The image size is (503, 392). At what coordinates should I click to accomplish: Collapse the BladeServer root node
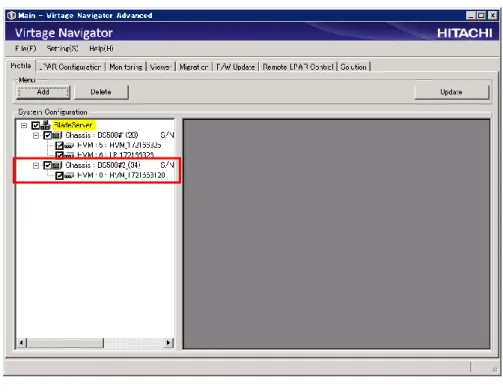pos(24,125)
